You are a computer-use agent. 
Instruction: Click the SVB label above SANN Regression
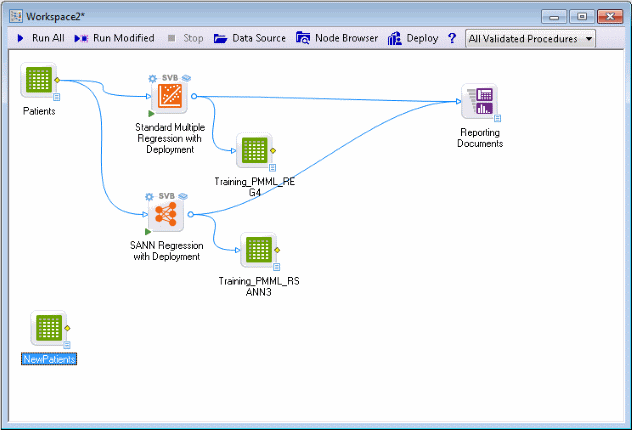point(166,196)
